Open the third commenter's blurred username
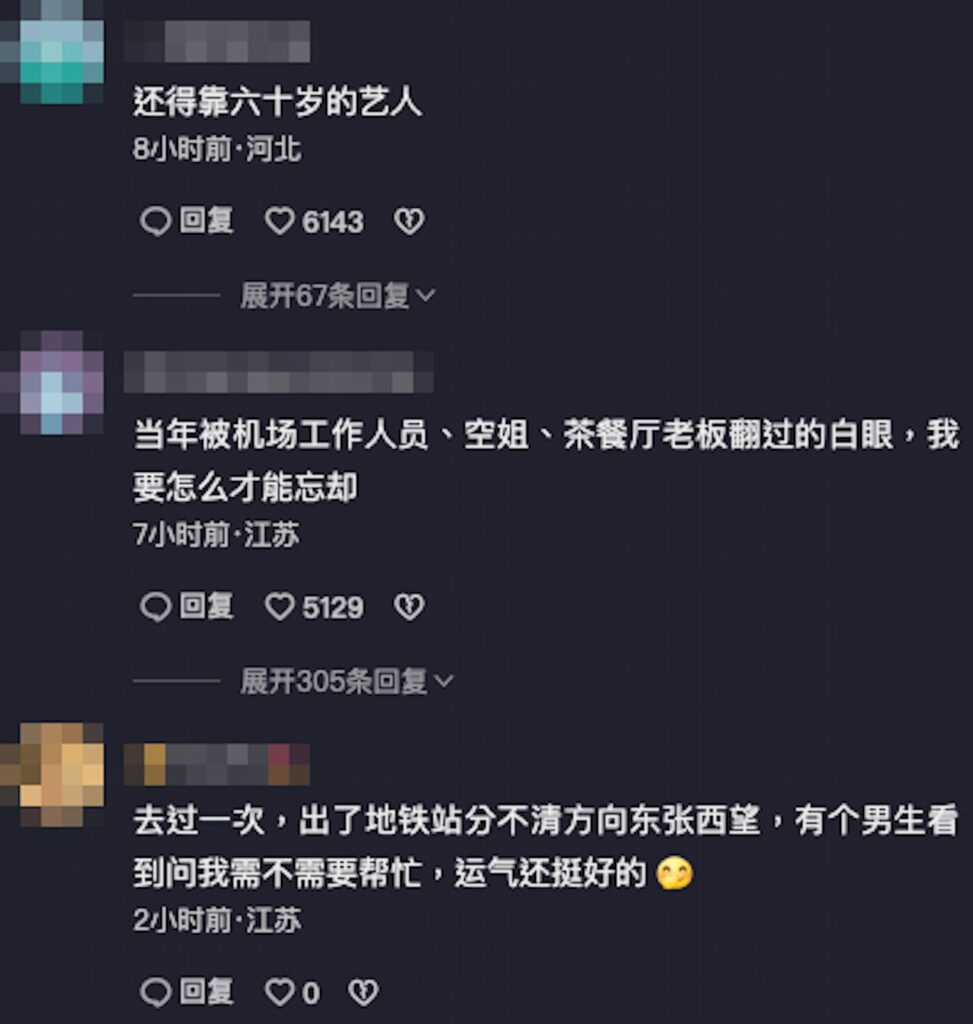Image resolution: width=973 pixels, height=1024 pixels. [x=217, y=764]
